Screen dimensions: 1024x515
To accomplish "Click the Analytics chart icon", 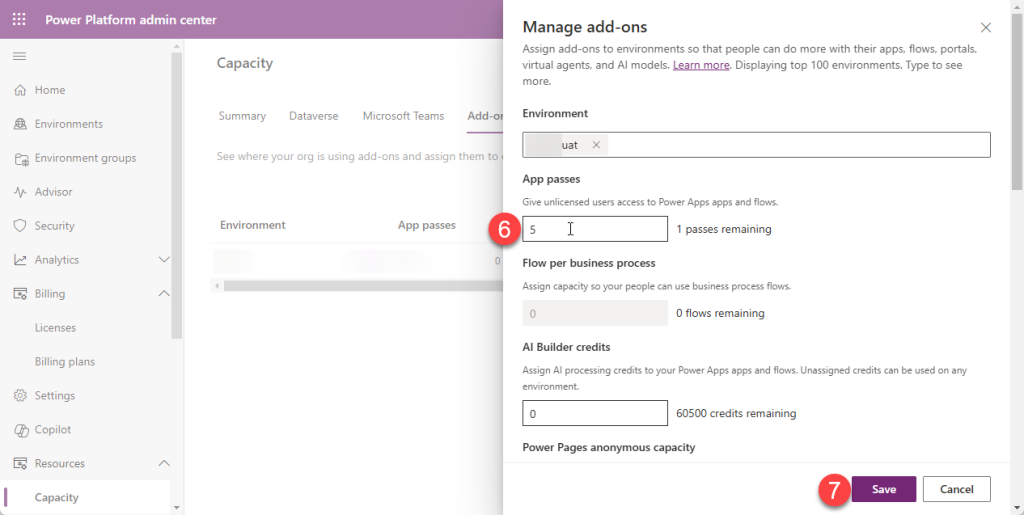I will (x=20, y=260).
